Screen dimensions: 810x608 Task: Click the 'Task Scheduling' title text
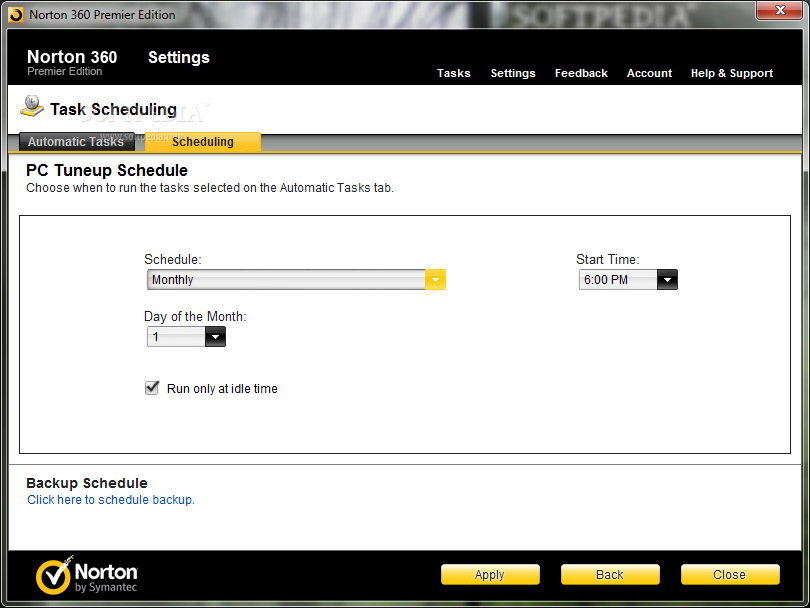pyautogui.click(x=113, y=110)
